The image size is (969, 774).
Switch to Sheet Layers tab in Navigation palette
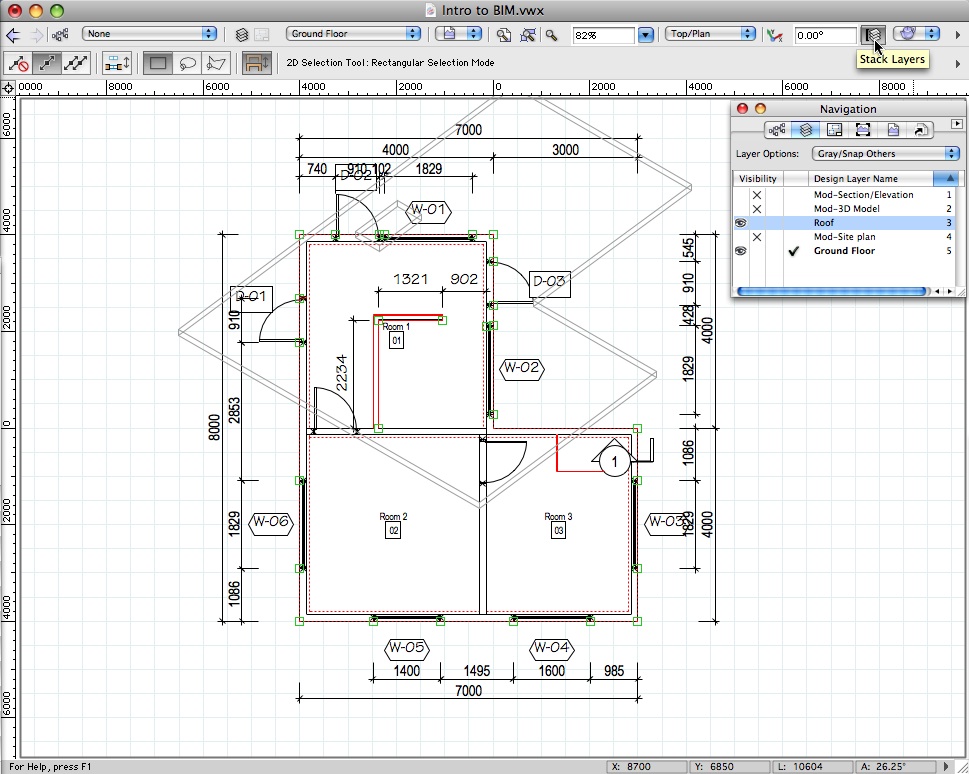click(834, 130)
